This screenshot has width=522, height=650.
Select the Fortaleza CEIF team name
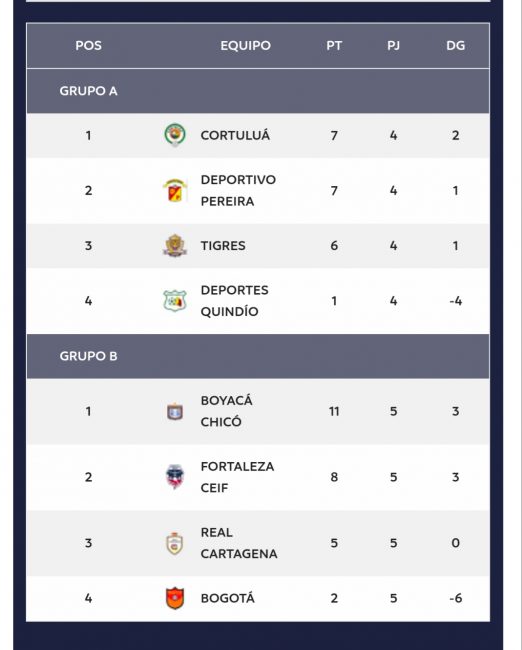[x=237, y=477]
